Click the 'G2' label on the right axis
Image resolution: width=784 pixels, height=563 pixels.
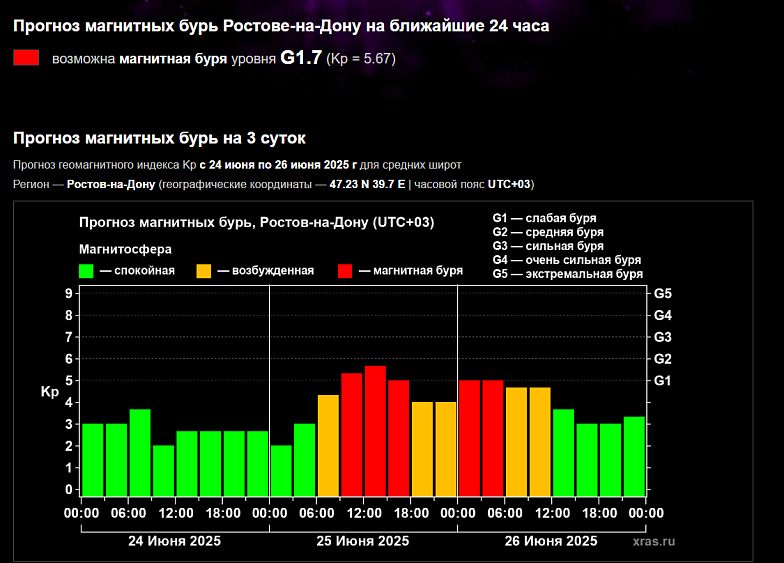pyautogui.click(x=662, y=359)
